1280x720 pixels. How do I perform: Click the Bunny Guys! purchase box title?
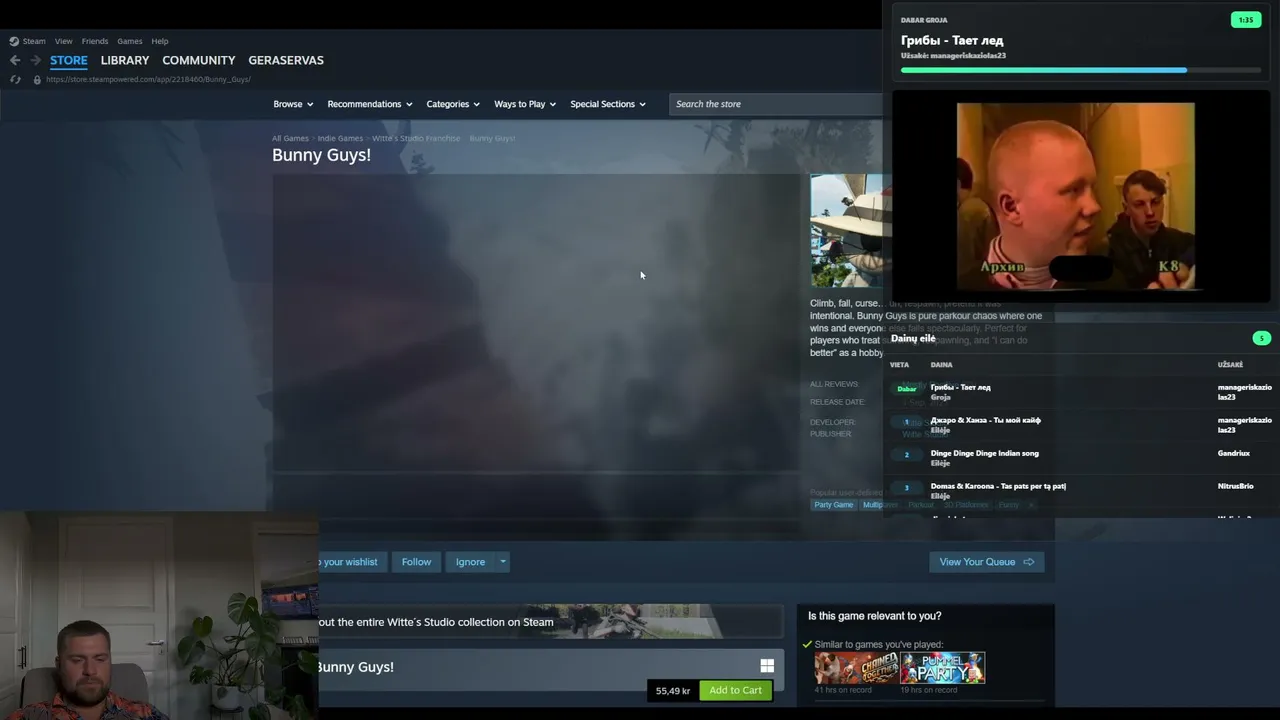(355, 667)
